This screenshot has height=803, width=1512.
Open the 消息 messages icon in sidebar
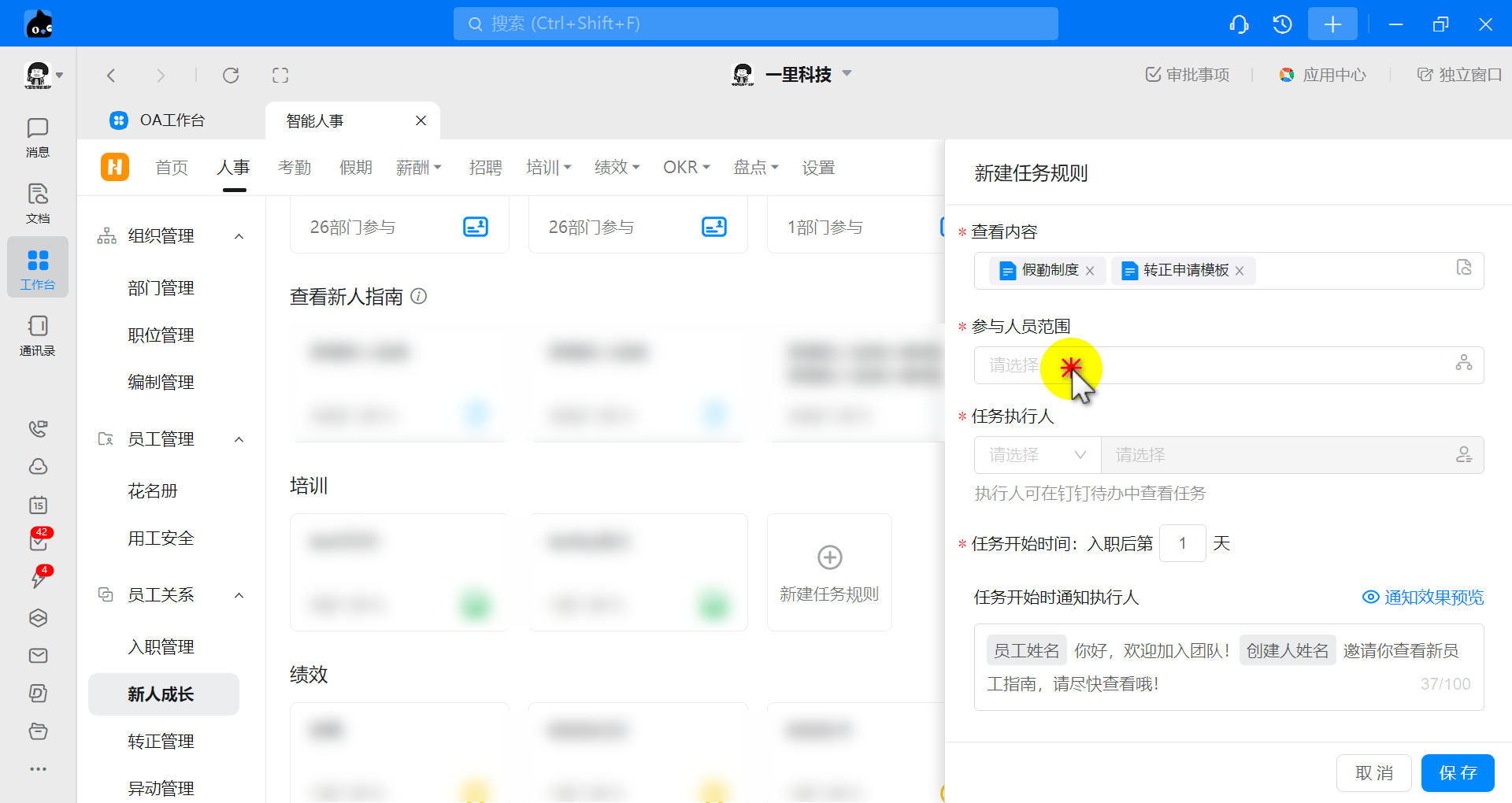37,136
